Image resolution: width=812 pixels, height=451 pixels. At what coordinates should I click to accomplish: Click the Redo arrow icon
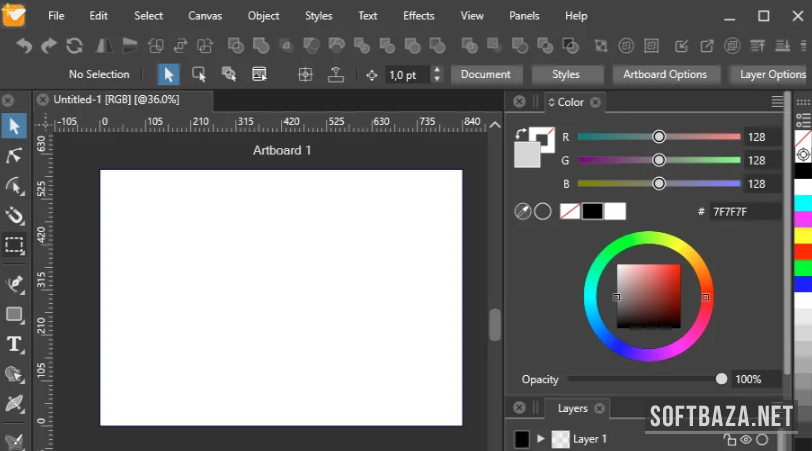tap(48, 46)
